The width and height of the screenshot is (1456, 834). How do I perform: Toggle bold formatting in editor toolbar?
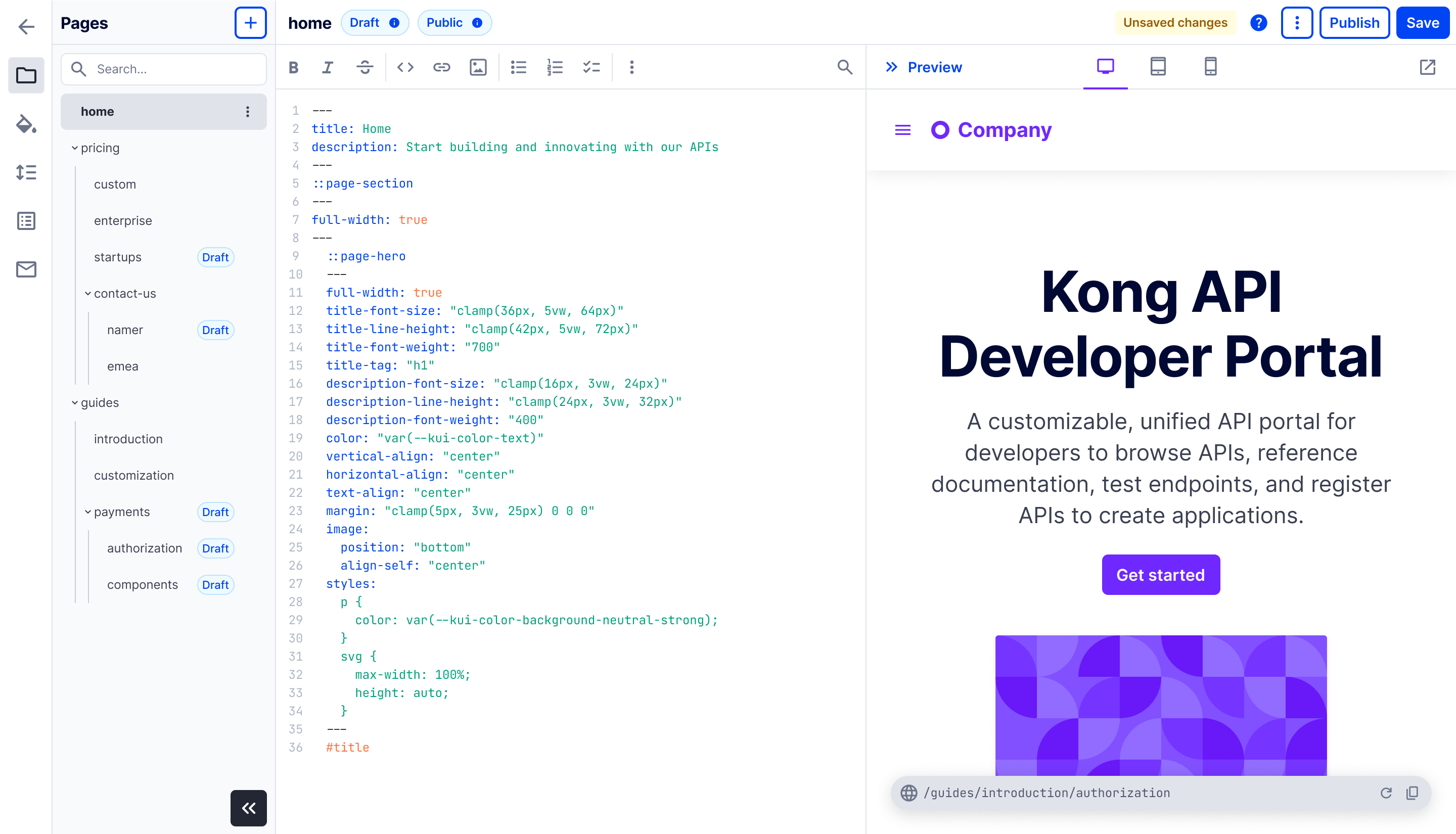(x=294, y=68)
